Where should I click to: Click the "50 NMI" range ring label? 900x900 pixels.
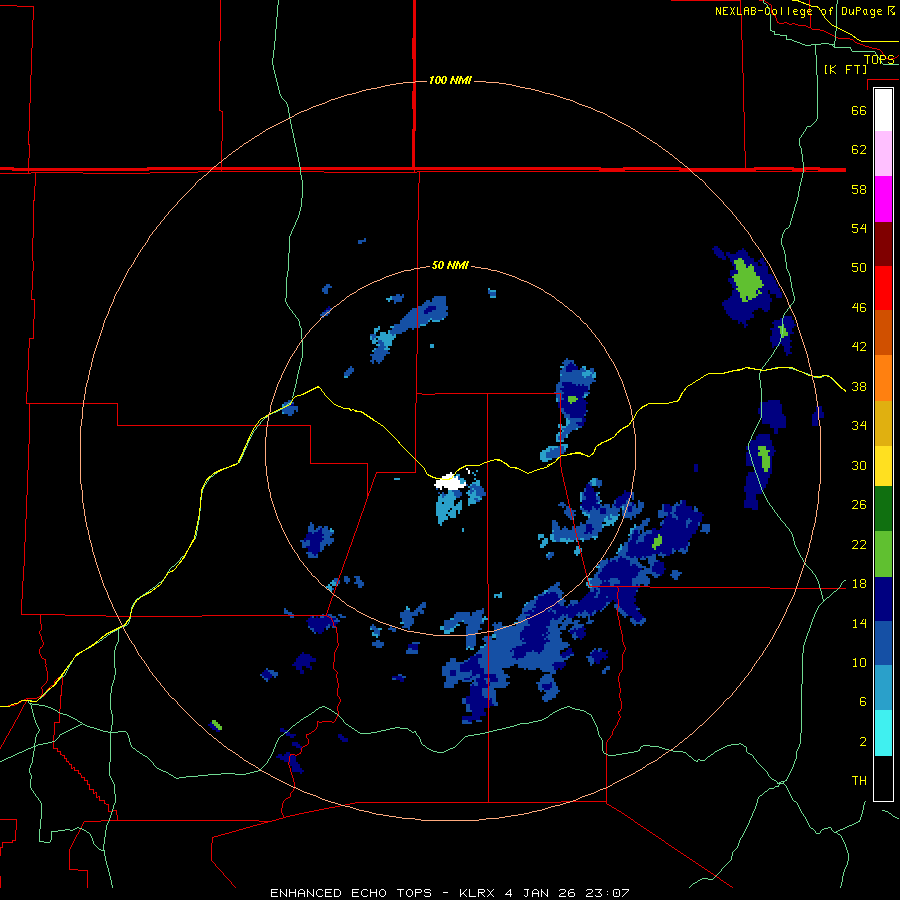click(450, 265)
